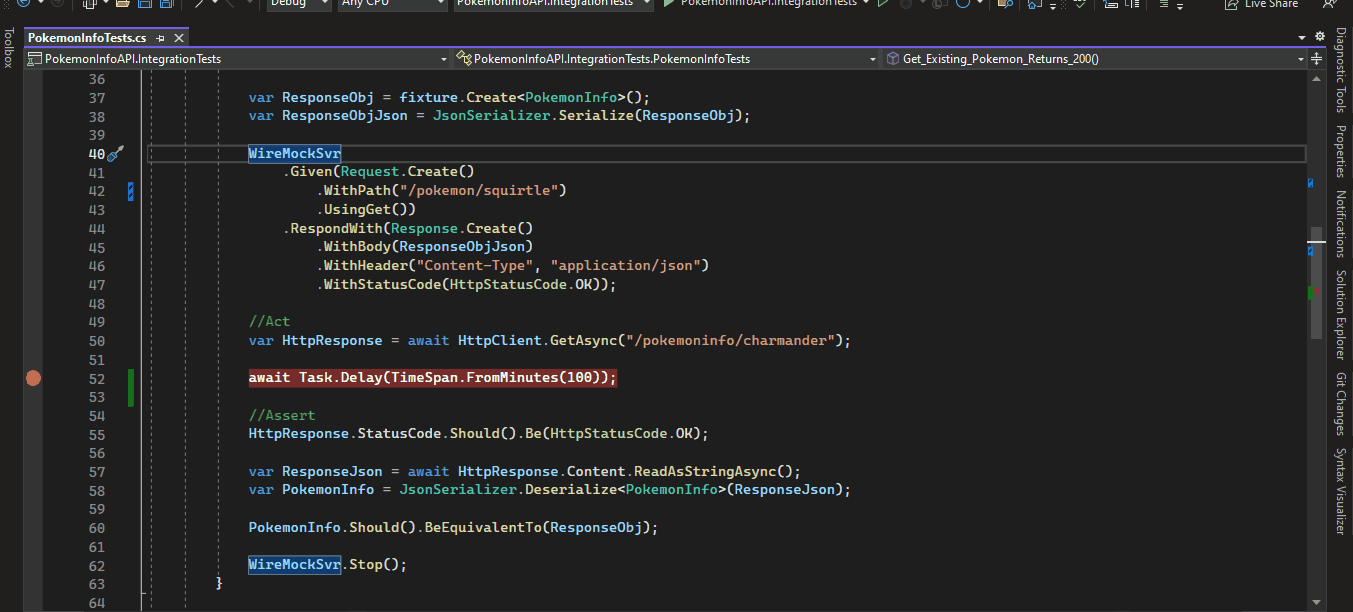Click the //Assert comment

point(282,415)
